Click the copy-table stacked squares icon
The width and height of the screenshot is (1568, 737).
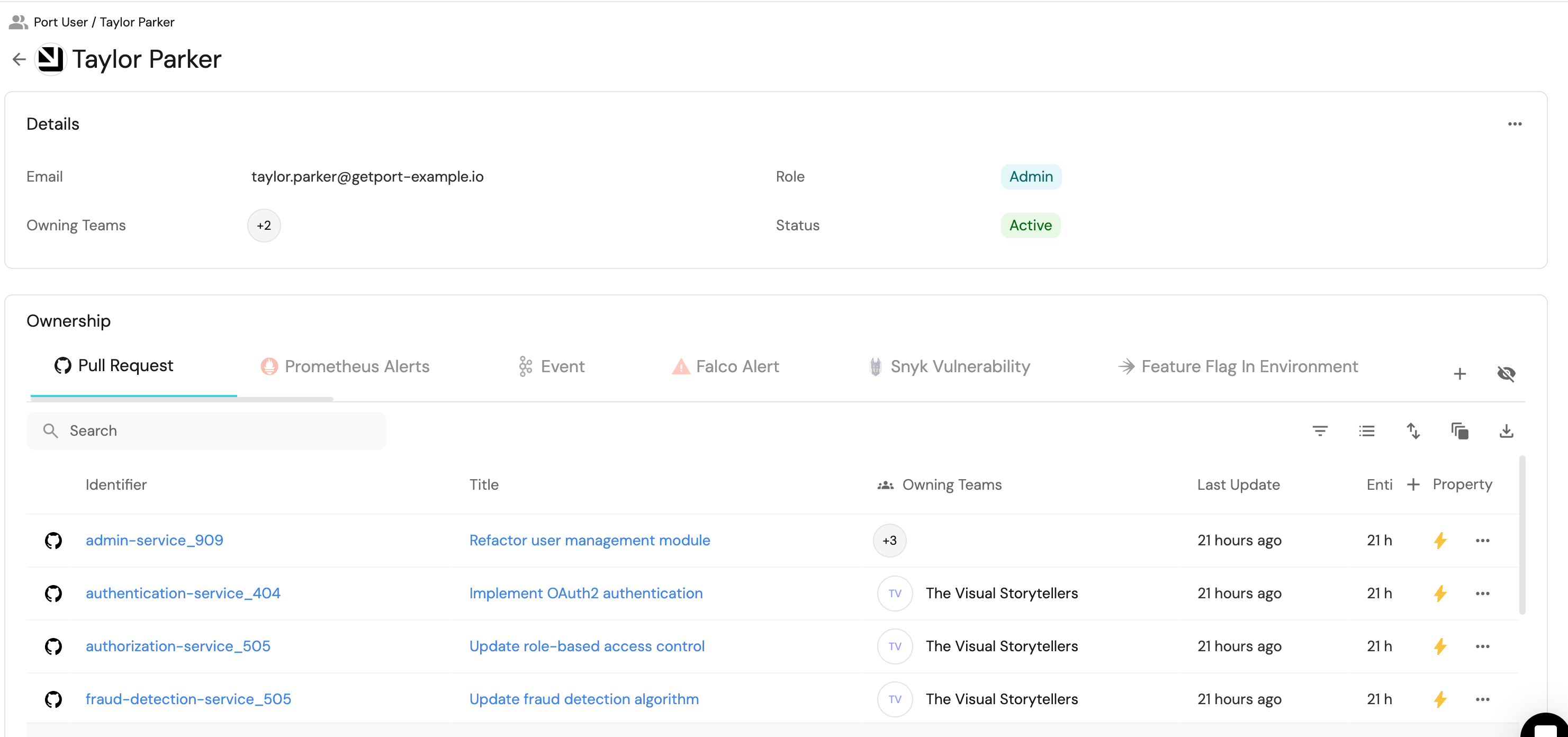tap(1459, 431)
